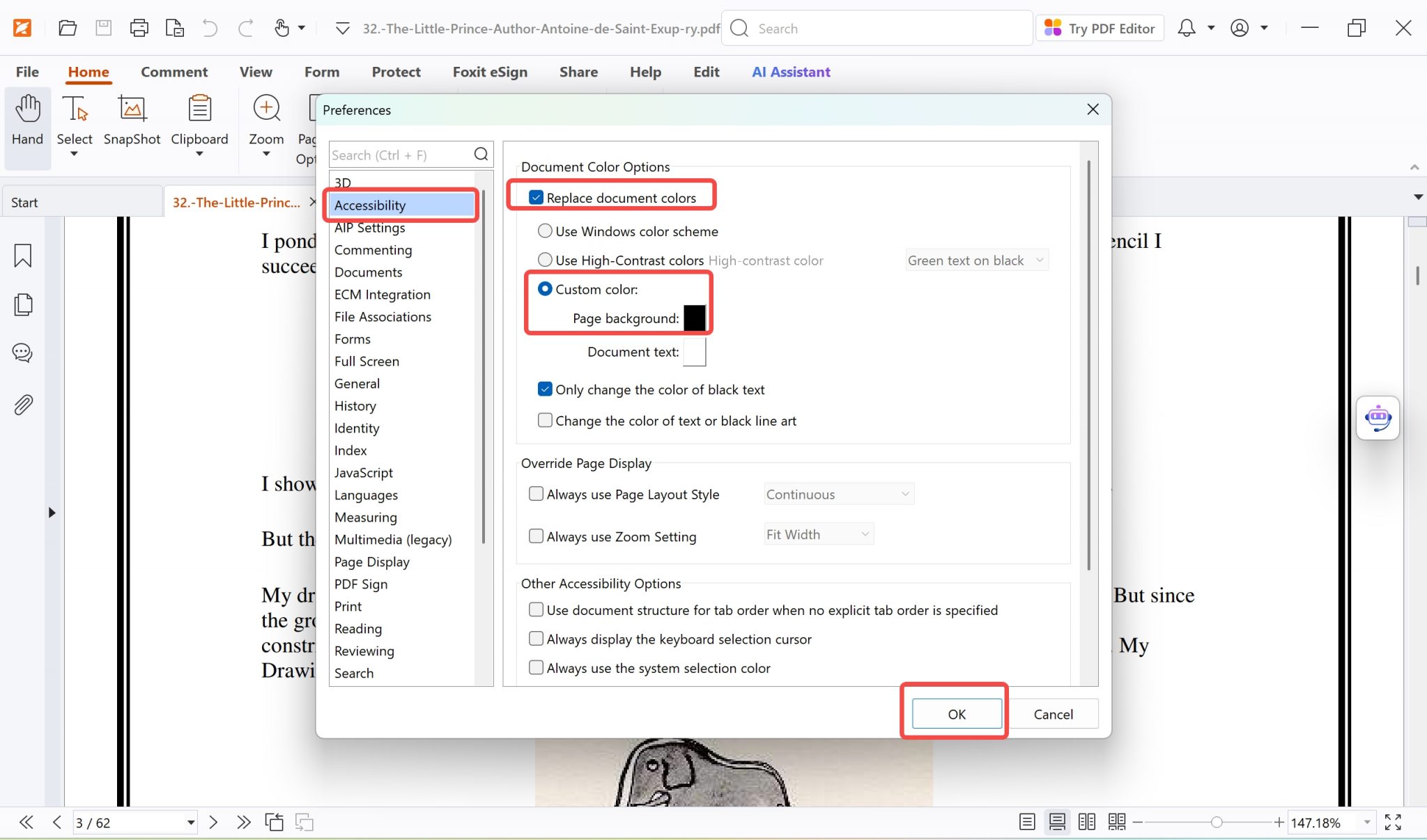The image size is (1427, 840).
Task: Open the SnapShot tool
Action: coord(132,121)
